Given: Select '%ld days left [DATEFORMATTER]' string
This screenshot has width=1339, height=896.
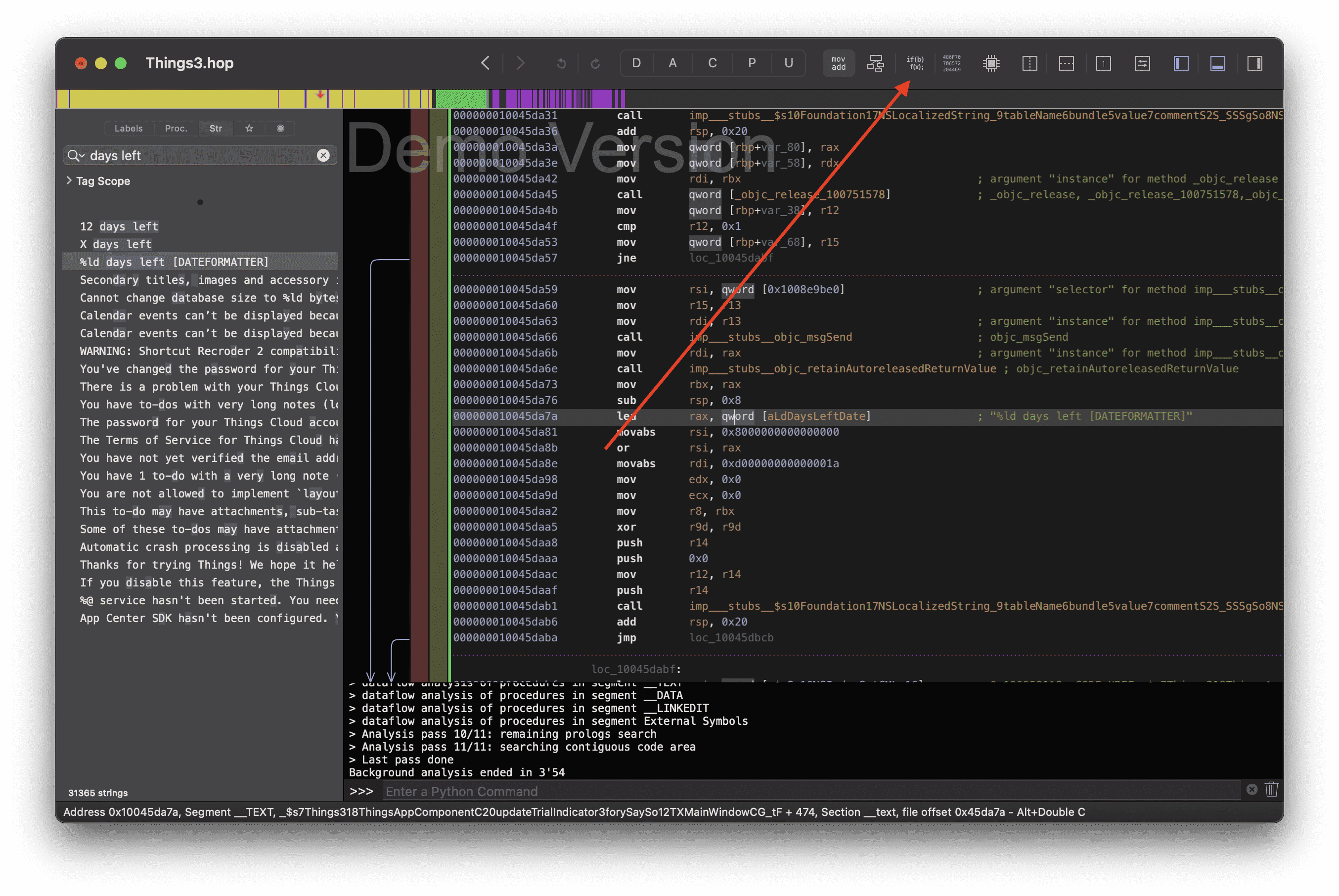Looking at the screenshot, I should [x=200, y=262].
